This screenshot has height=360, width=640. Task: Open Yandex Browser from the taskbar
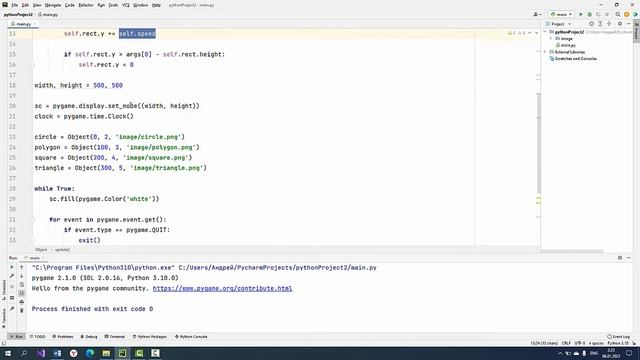73,353
